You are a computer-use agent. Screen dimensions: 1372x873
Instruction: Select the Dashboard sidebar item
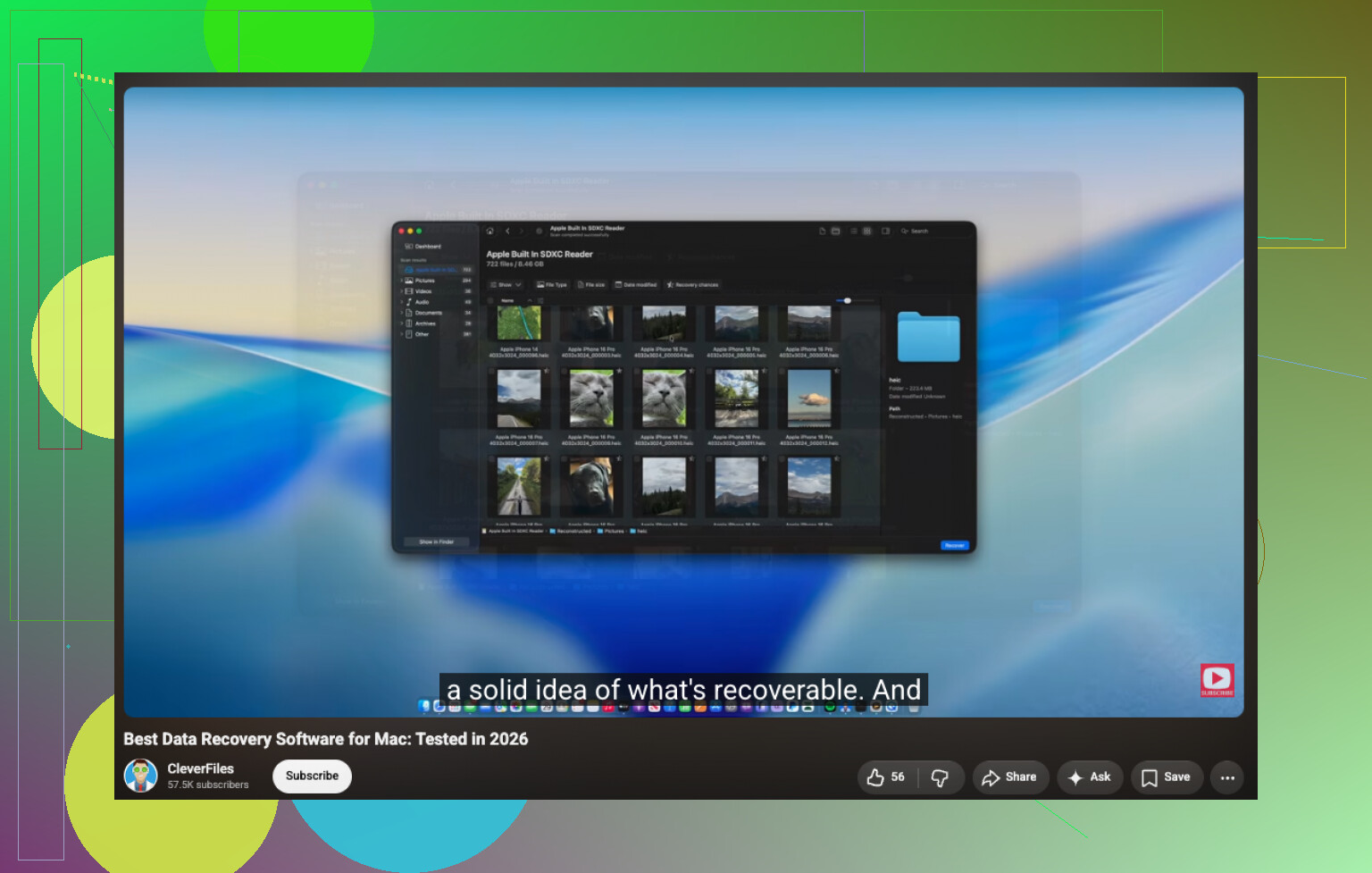click(x=423, y=247)
